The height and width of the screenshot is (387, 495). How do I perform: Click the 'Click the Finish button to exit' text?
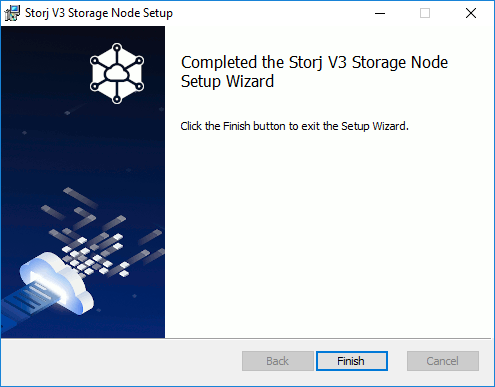tap(250, 126)
